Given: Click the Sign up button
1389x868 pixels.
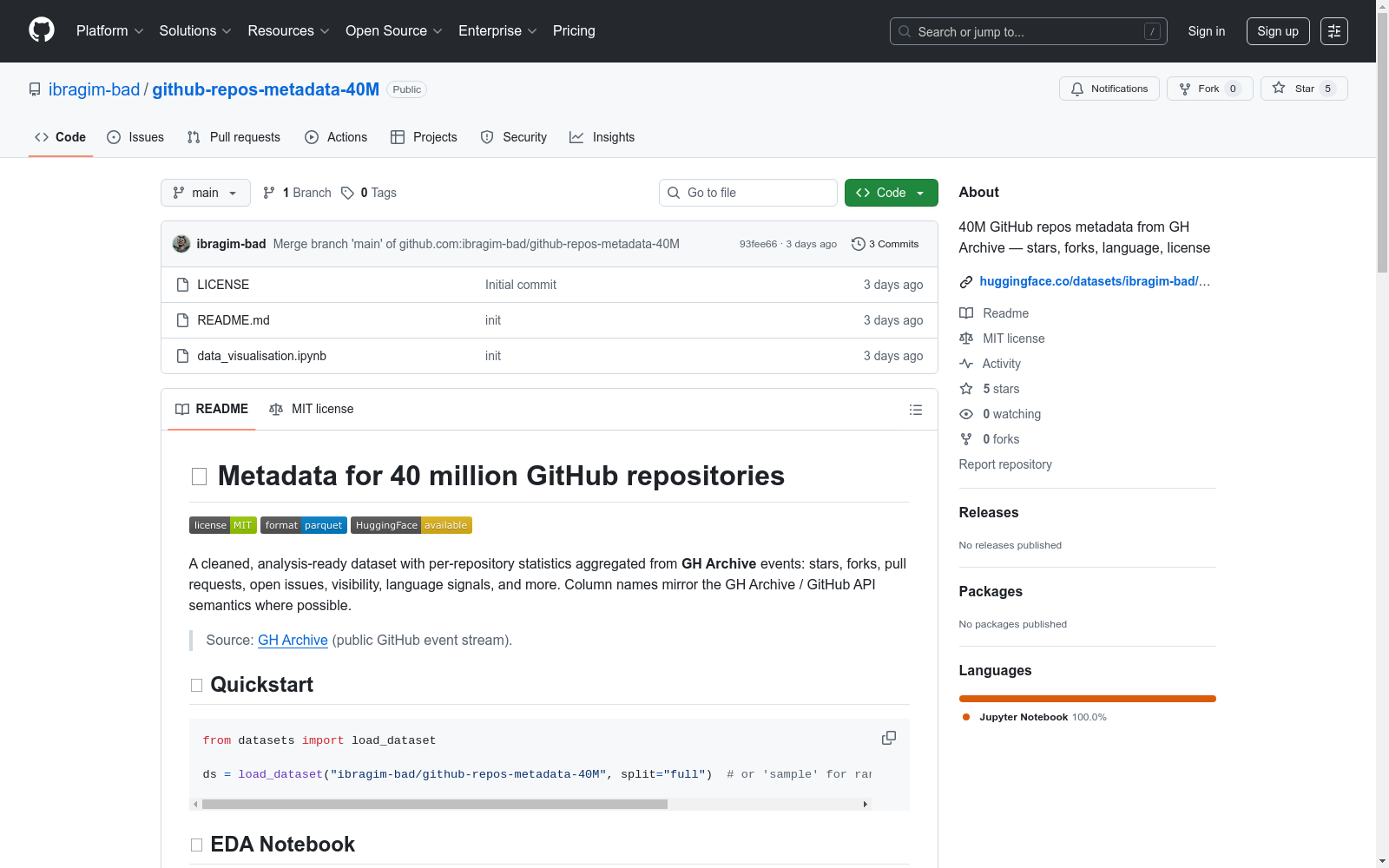Looking at the screenshot, I should 1278,31.
